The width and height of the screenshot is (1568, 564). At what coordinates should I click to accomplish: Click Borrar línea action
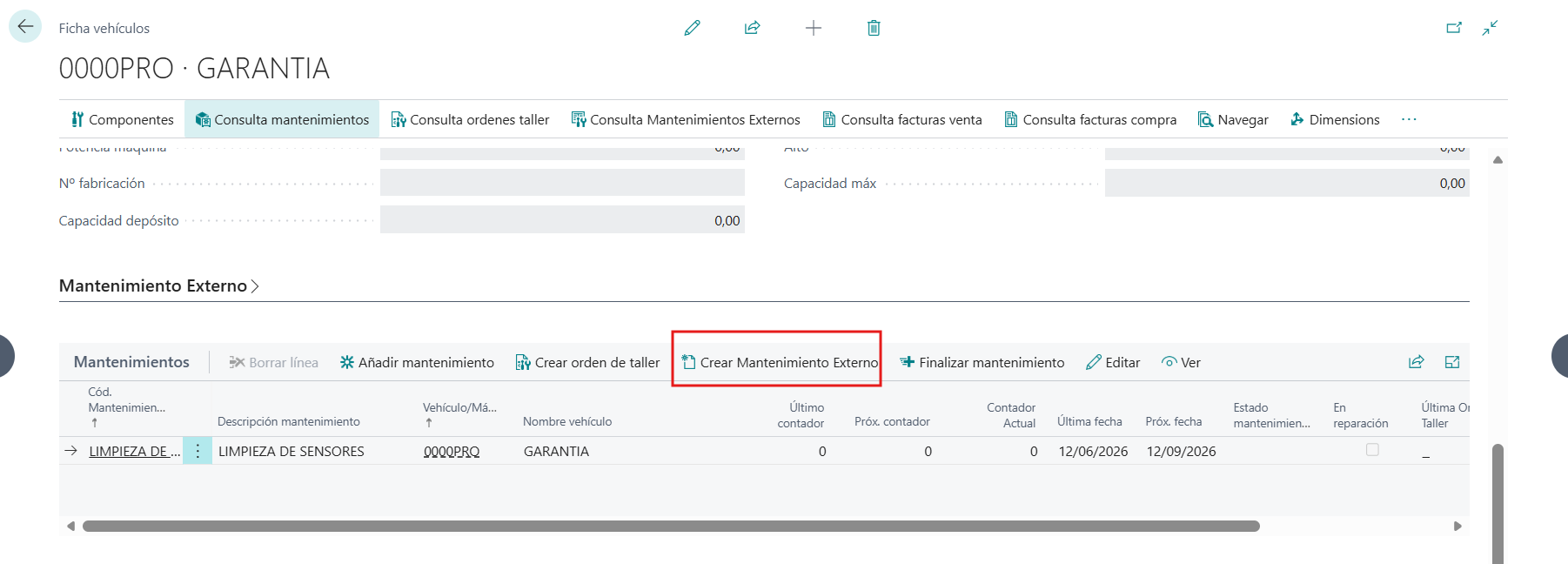pyautogui.click(x=273, y=362)
